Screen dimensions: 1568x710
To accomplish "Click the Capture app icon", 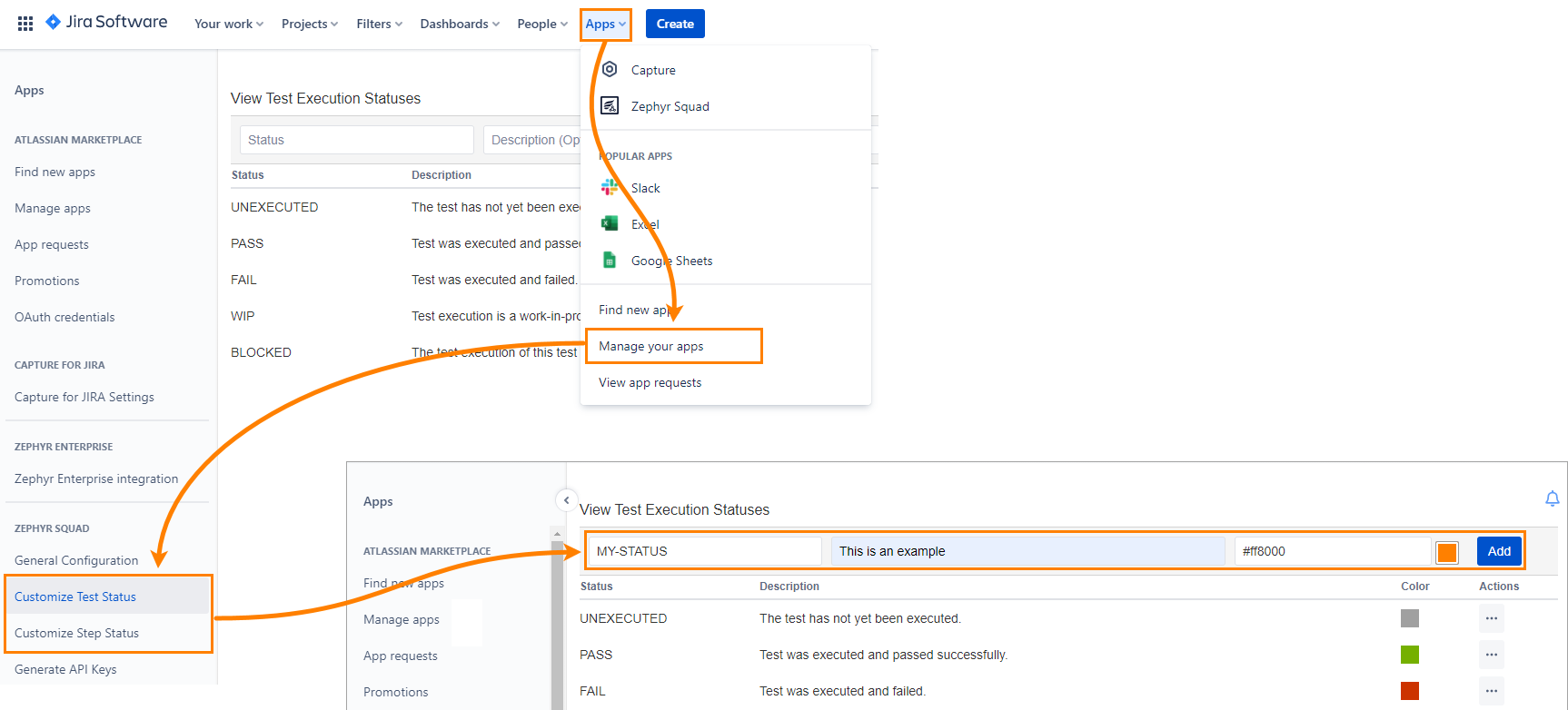I will (610, 69).
